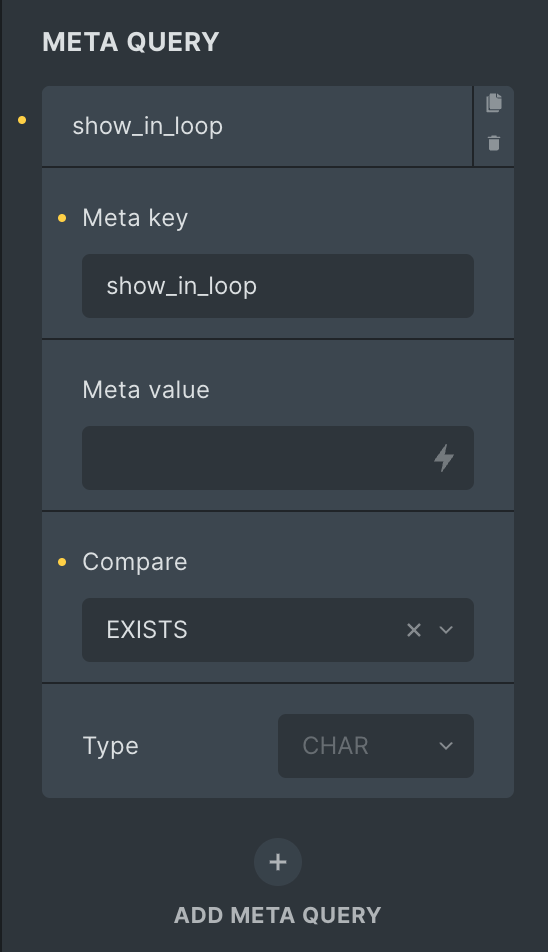548x952 pixels.
Task: Open the Compare dropdown showing EXISTS
Action: click(278, 630)
